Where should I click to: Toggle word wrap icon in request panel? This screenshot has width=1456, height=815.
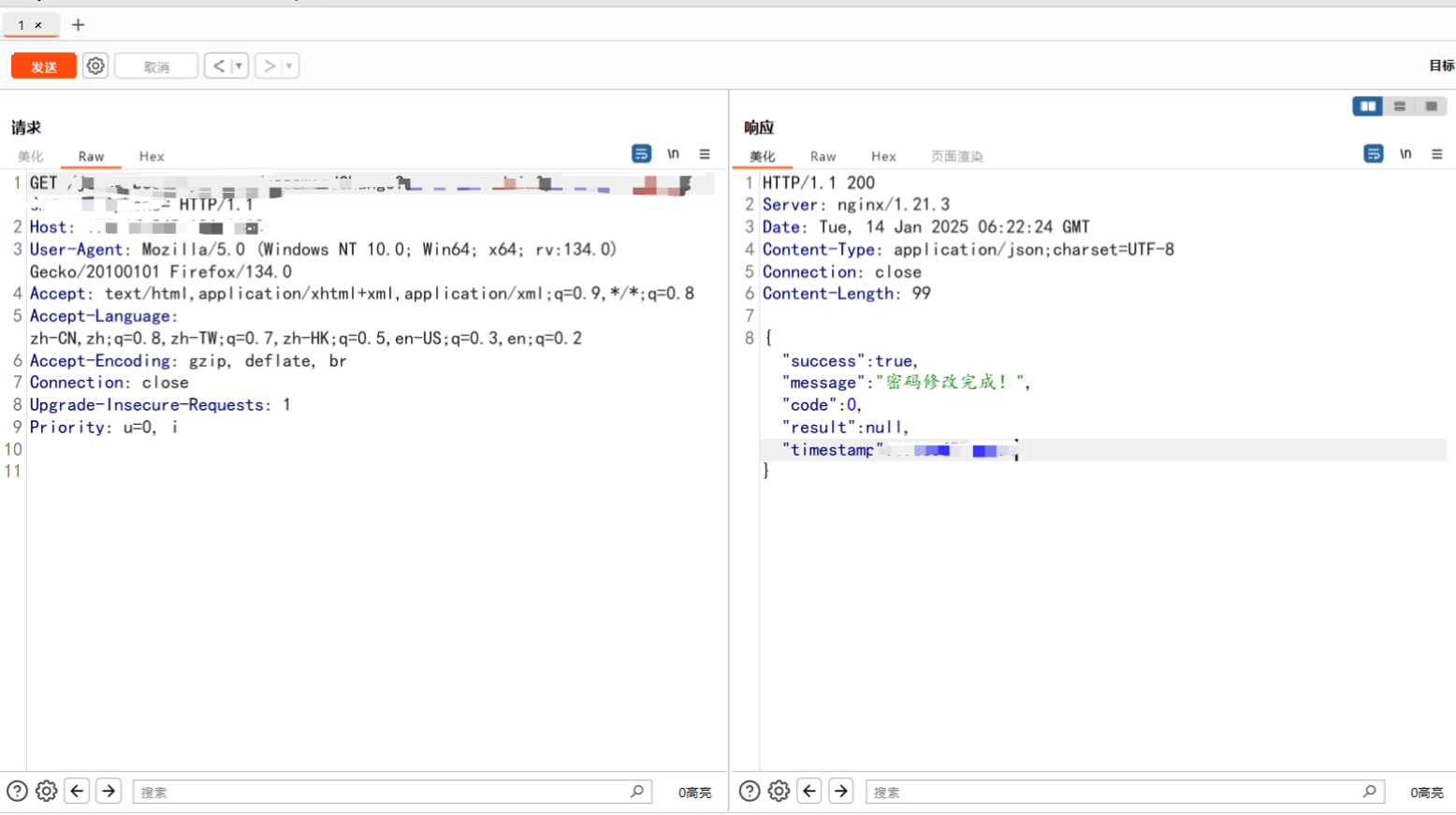(x=641, y=153)
